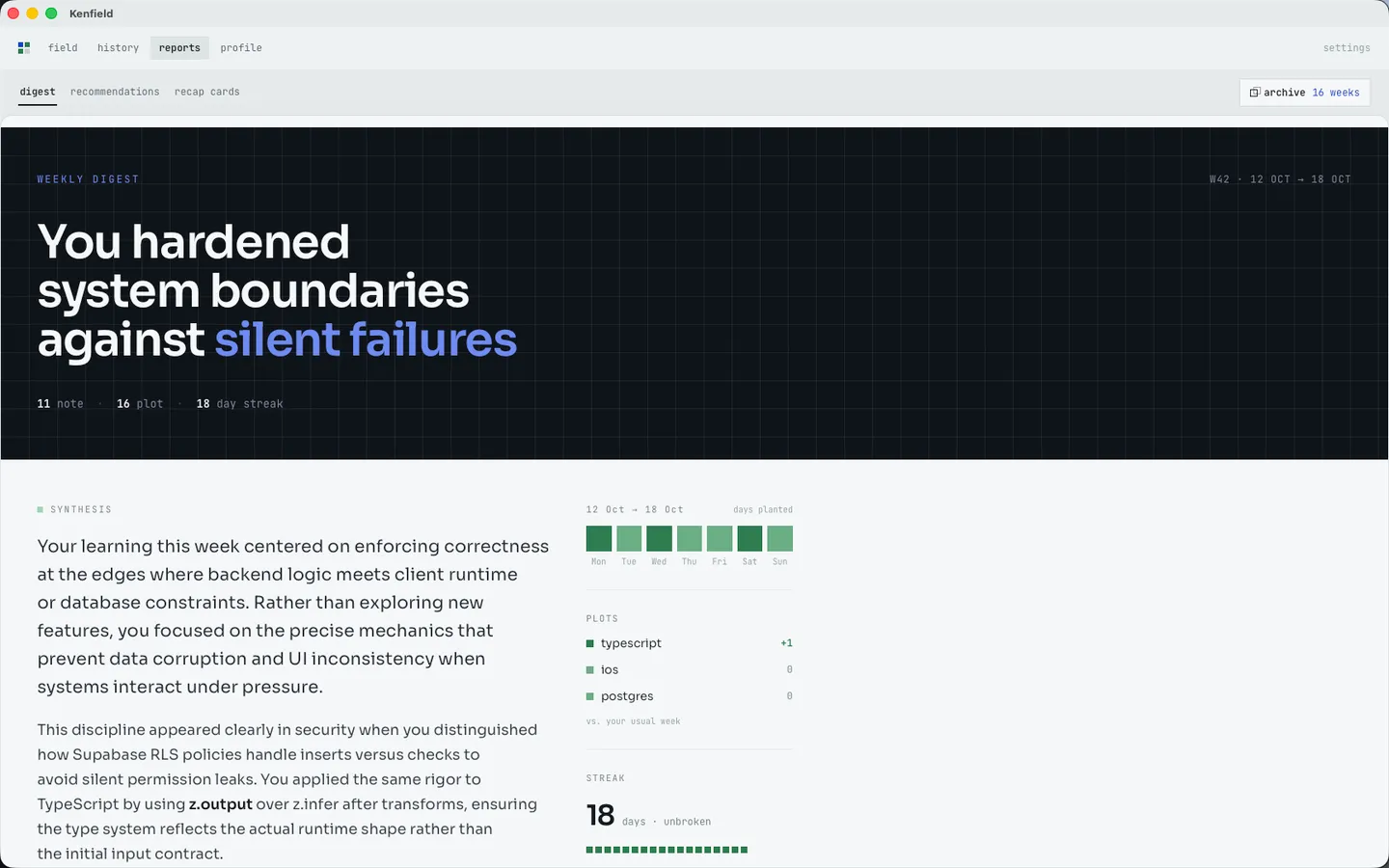The image size is (1389, 868).
Task: Click the Thu day-planted square
Action: click(x=690, y=538)
